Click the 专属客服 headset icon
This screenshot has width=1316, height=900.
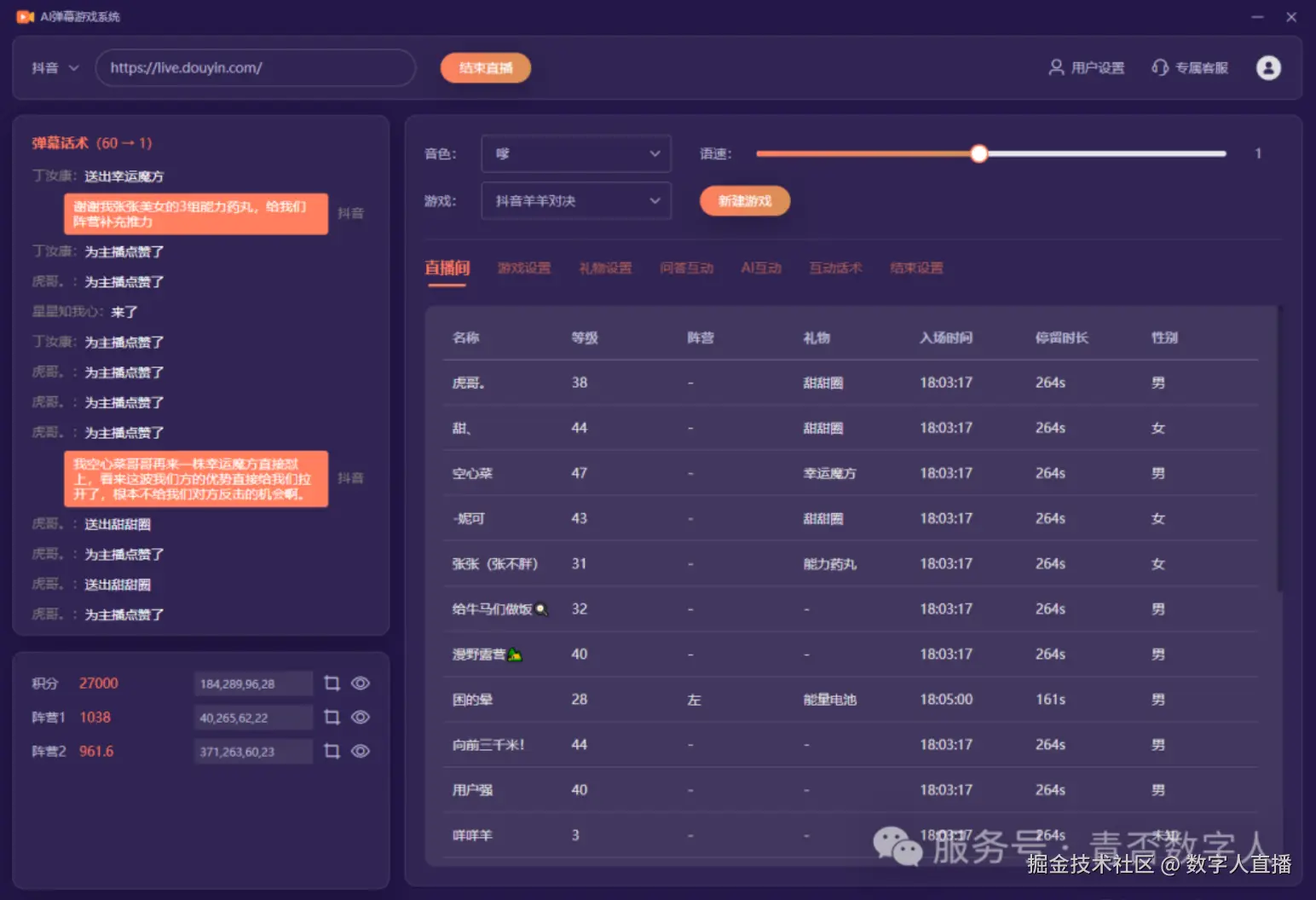coord(1159,67)
